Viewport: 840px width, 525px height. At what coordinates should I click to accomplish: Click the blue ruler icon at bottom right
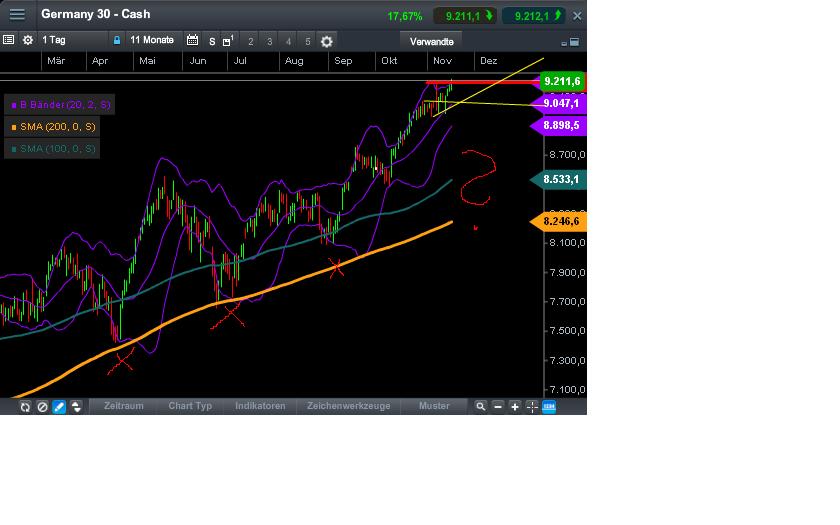tap(549, 407)
